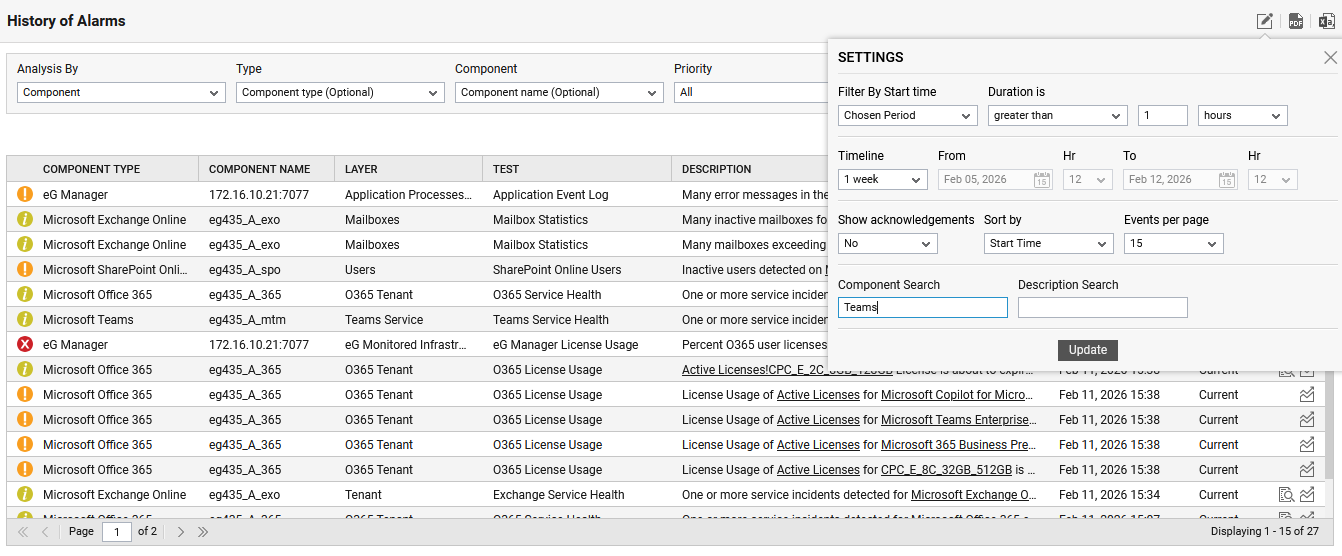Sort by the DESCRIPTION column header
Screen dimensions: 1342x556
[716, 169]
